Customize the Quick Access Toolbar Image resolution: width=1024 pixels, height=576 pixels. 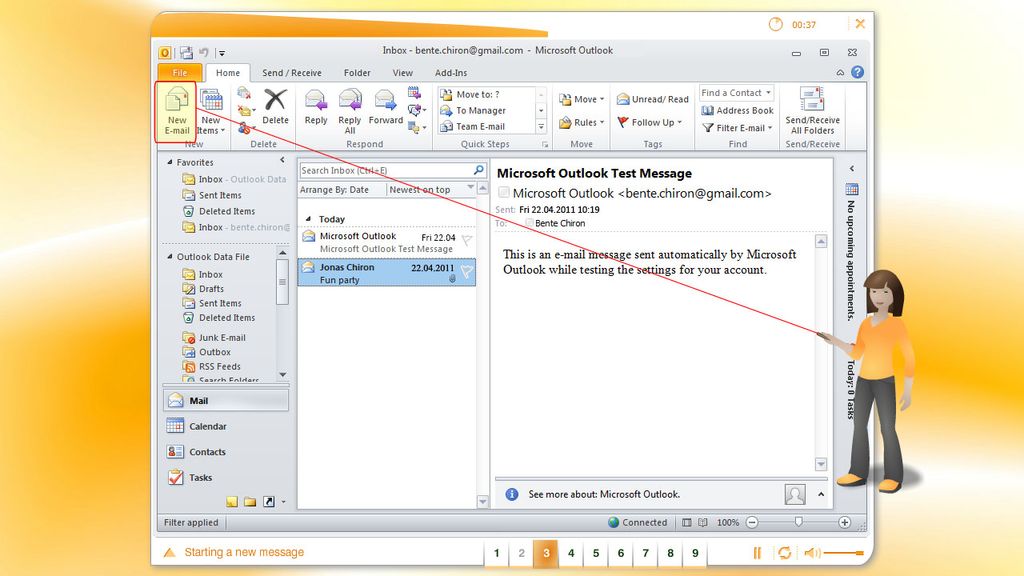222,53
